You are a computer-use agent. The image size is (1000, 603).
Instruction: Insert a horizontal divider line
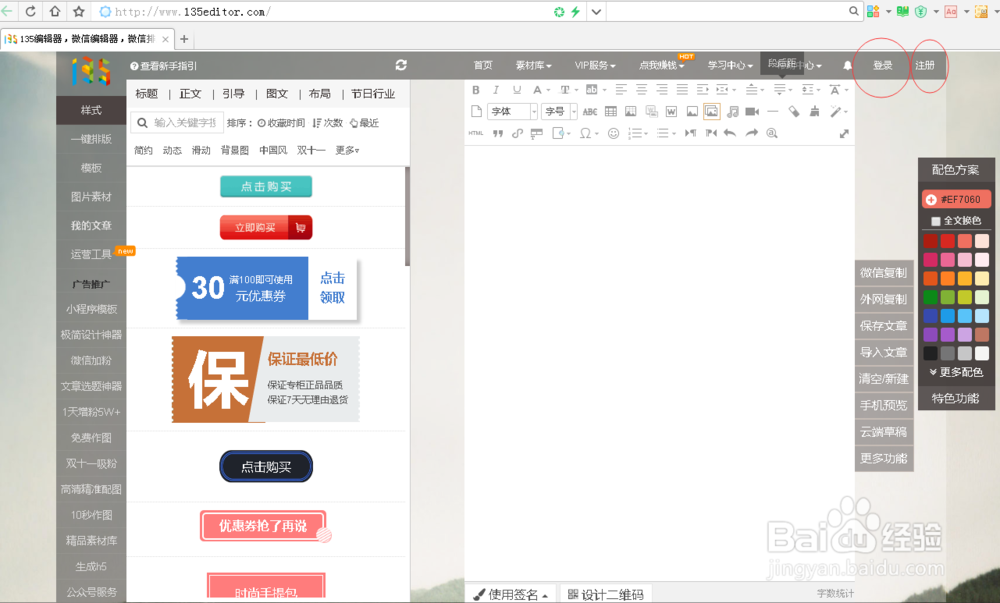(773, 112)
